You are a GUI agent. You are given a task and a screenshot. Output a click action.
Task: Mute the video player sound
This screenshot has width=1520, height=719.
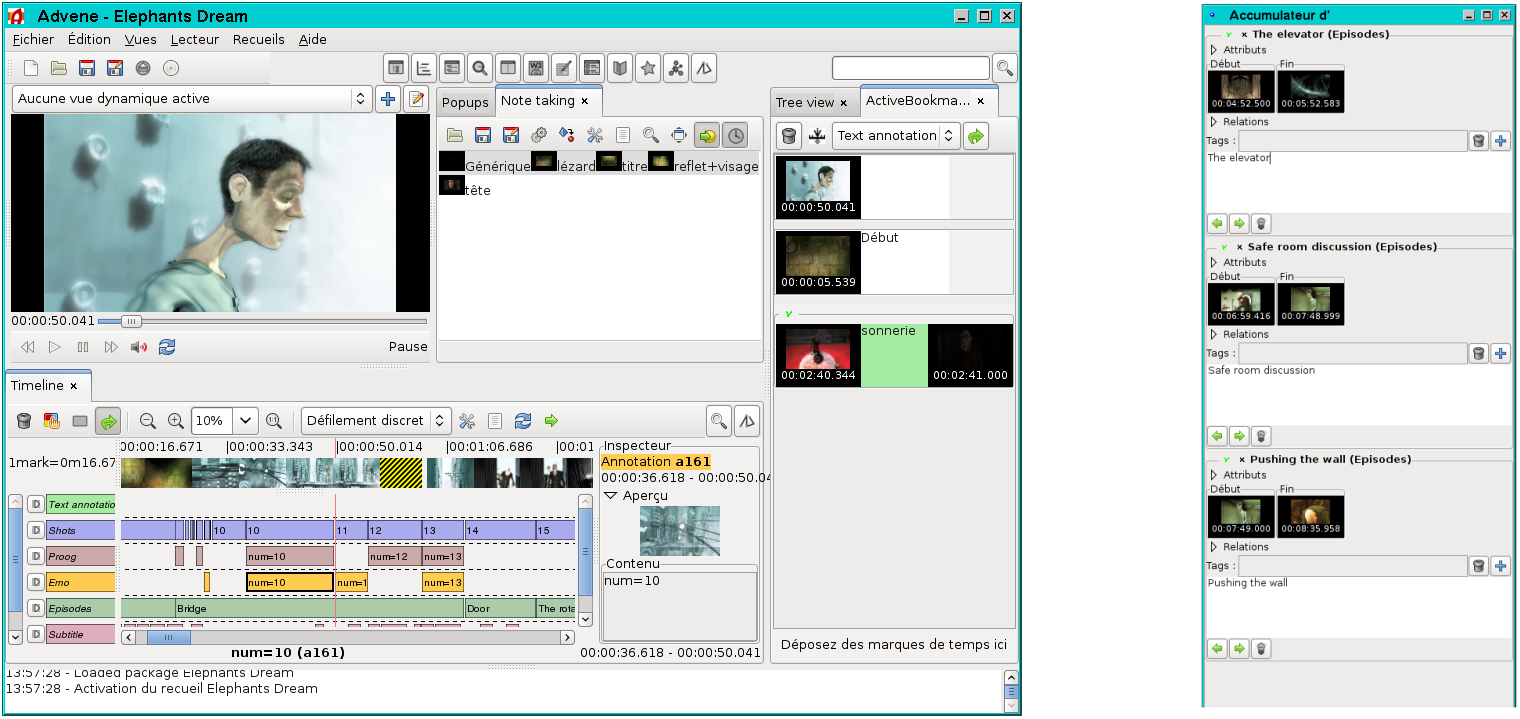[x=139, y=347]
